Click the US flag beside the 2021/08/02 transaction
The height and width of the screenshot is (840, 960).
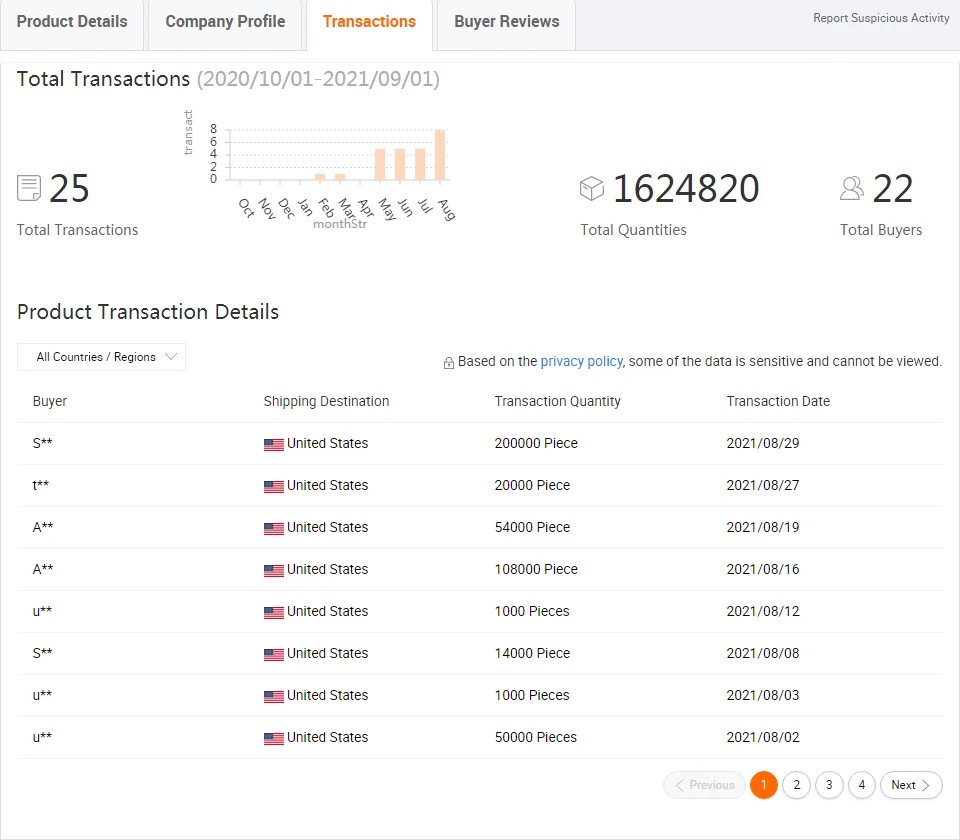tap(273, 738)
